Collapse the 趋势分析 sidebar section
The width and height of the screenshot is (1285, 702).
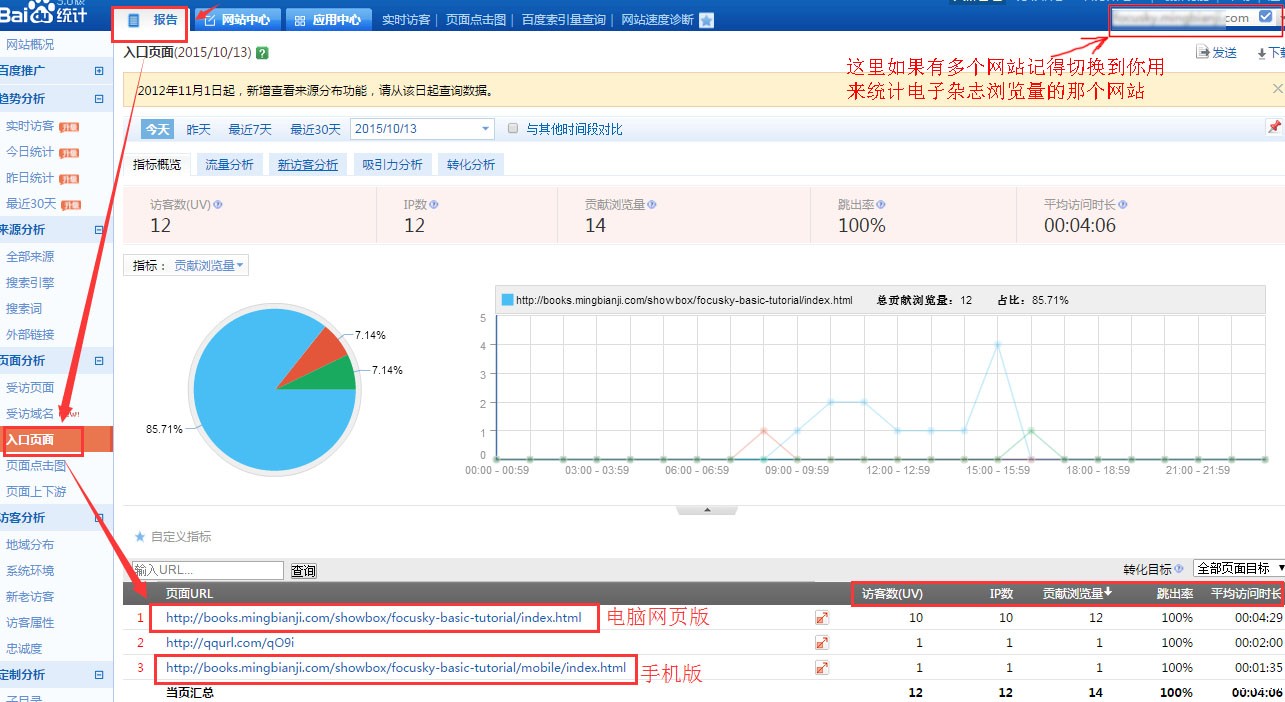(99, 99)
